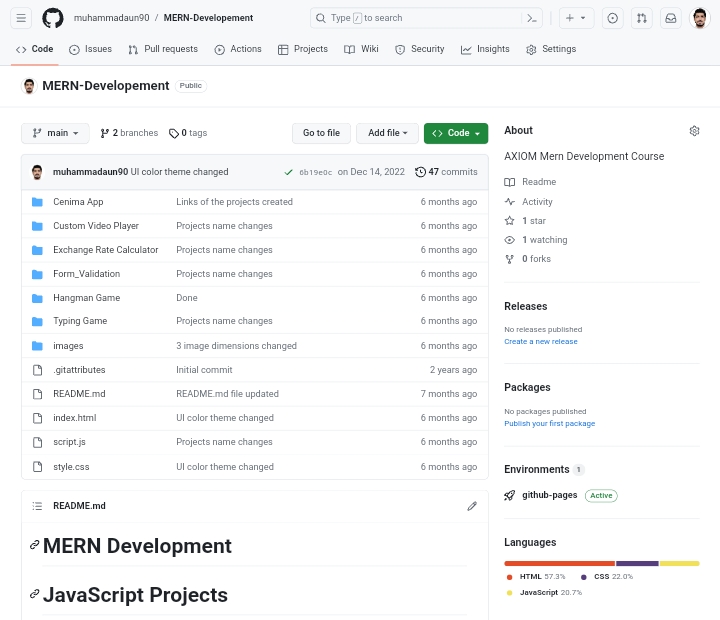Viewport: 720px width, 620px height.
Task: Click the star icon in About
Action: [x=510, y=221]
